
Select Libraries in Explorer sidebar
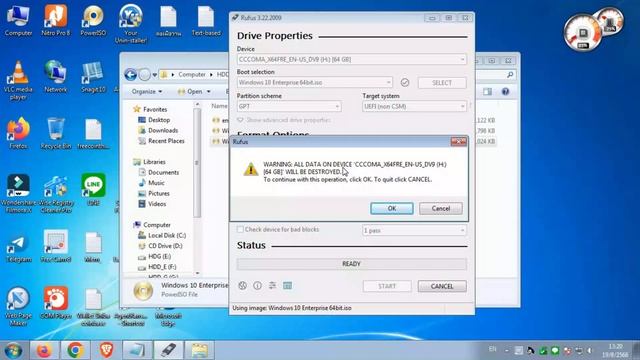pyautogui.click(x=149, y=162)
